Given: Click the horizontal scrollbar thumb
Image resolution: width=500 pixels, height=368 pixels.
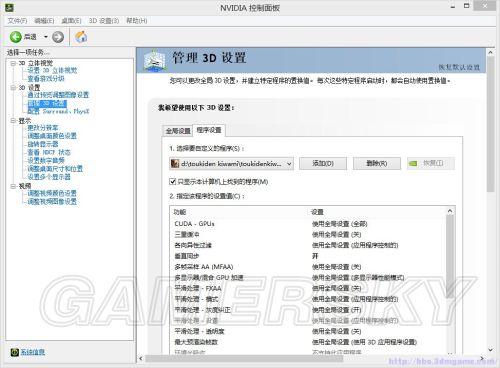Looking at the screenshot, I should tap(244, 359).
